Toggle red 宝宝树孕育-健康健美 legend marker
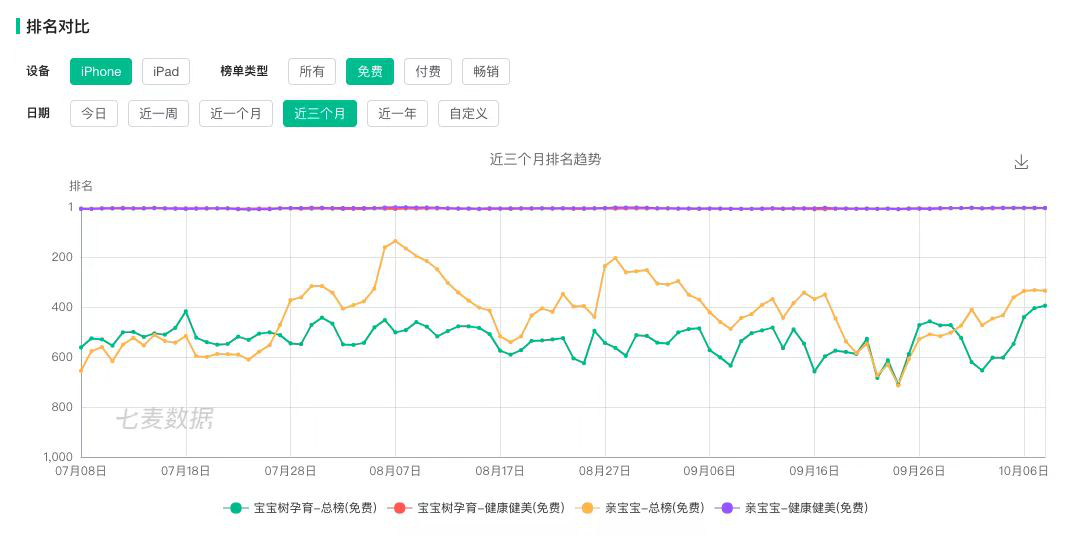The image size is (1079, 536). point(400,508)
